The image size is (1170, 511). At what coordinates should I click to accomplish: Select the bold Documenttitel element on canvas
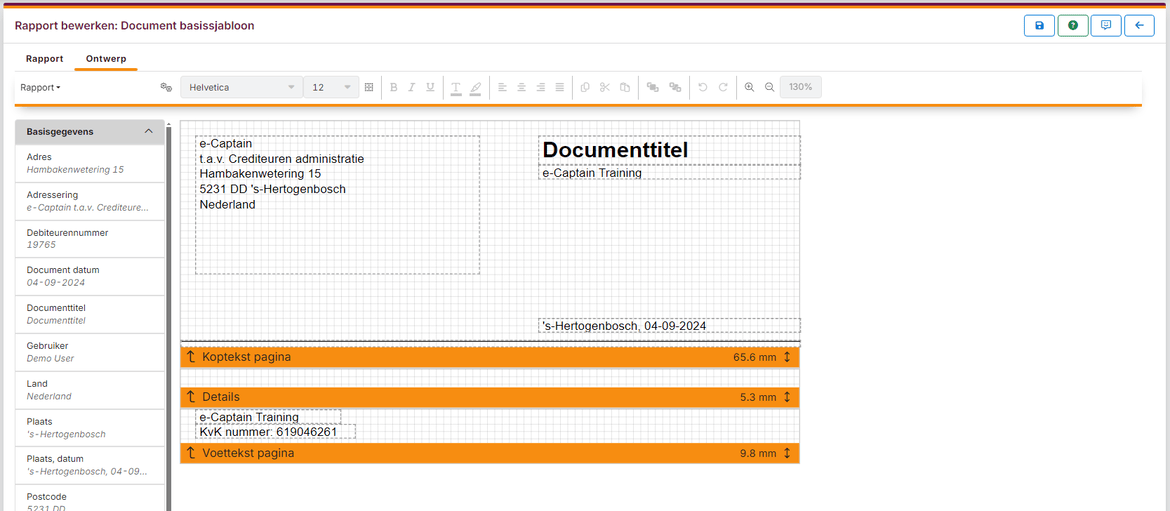tap(669, 150)
